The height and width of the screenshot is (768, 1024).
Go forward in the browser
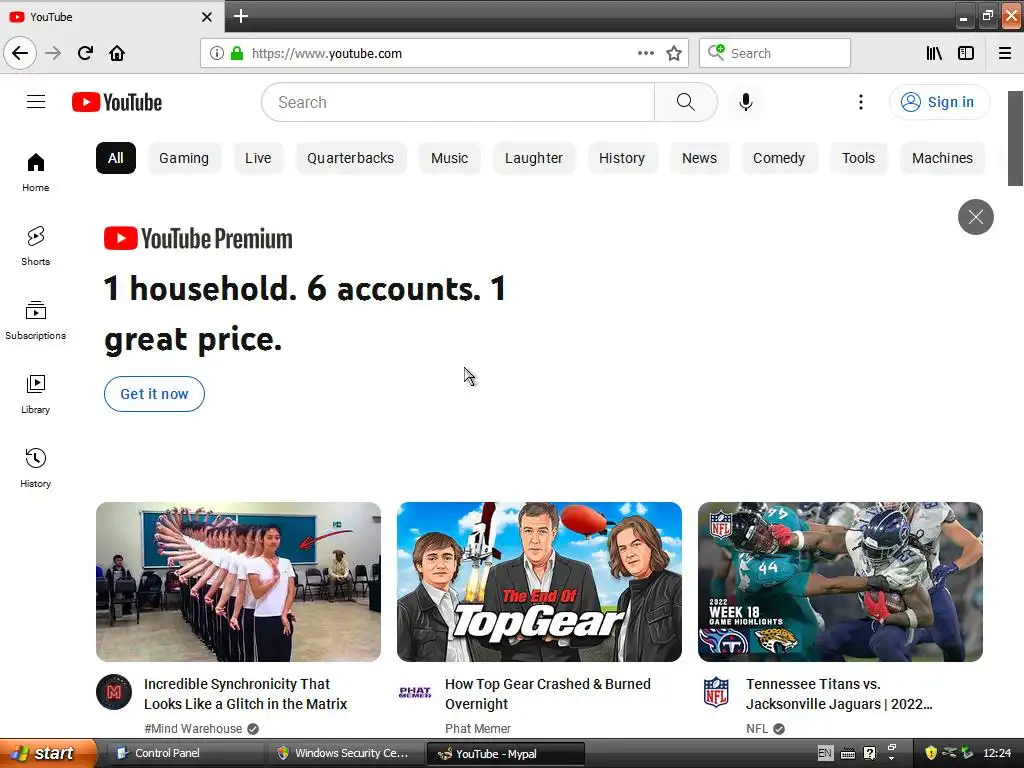click(53, 53)
